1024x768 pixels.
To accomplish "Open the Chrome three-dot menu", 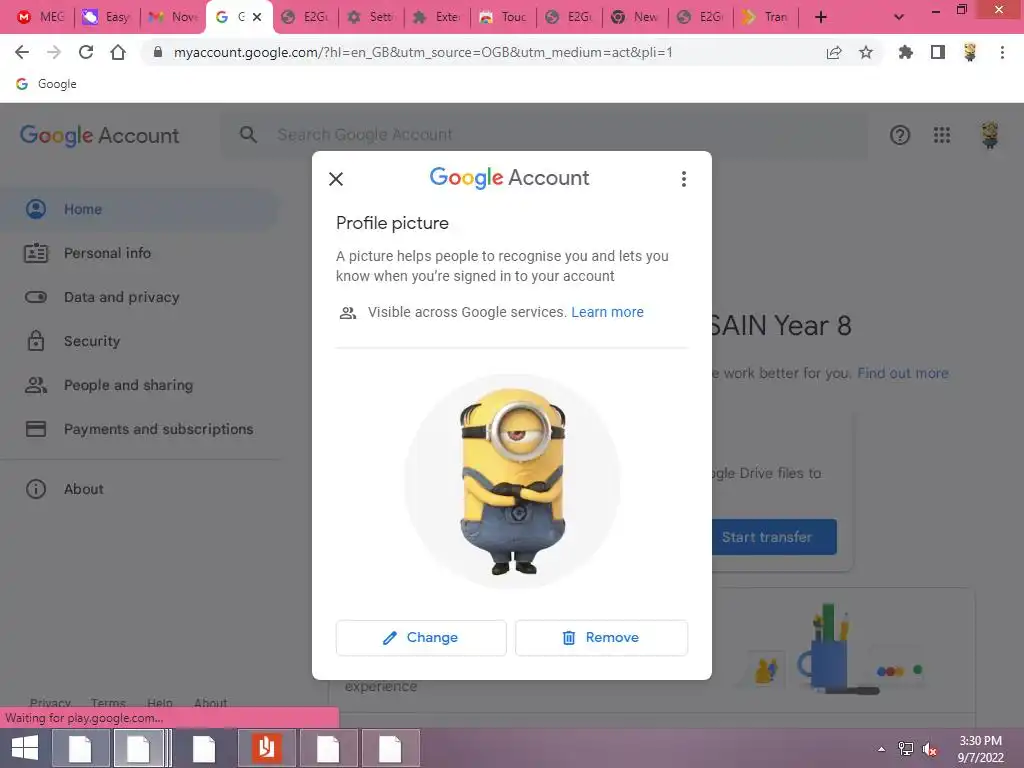I will [x=1002, y=52].
